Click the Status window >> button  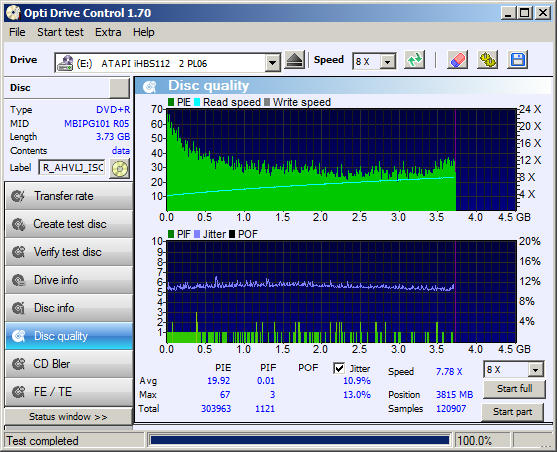click(68, 416)
